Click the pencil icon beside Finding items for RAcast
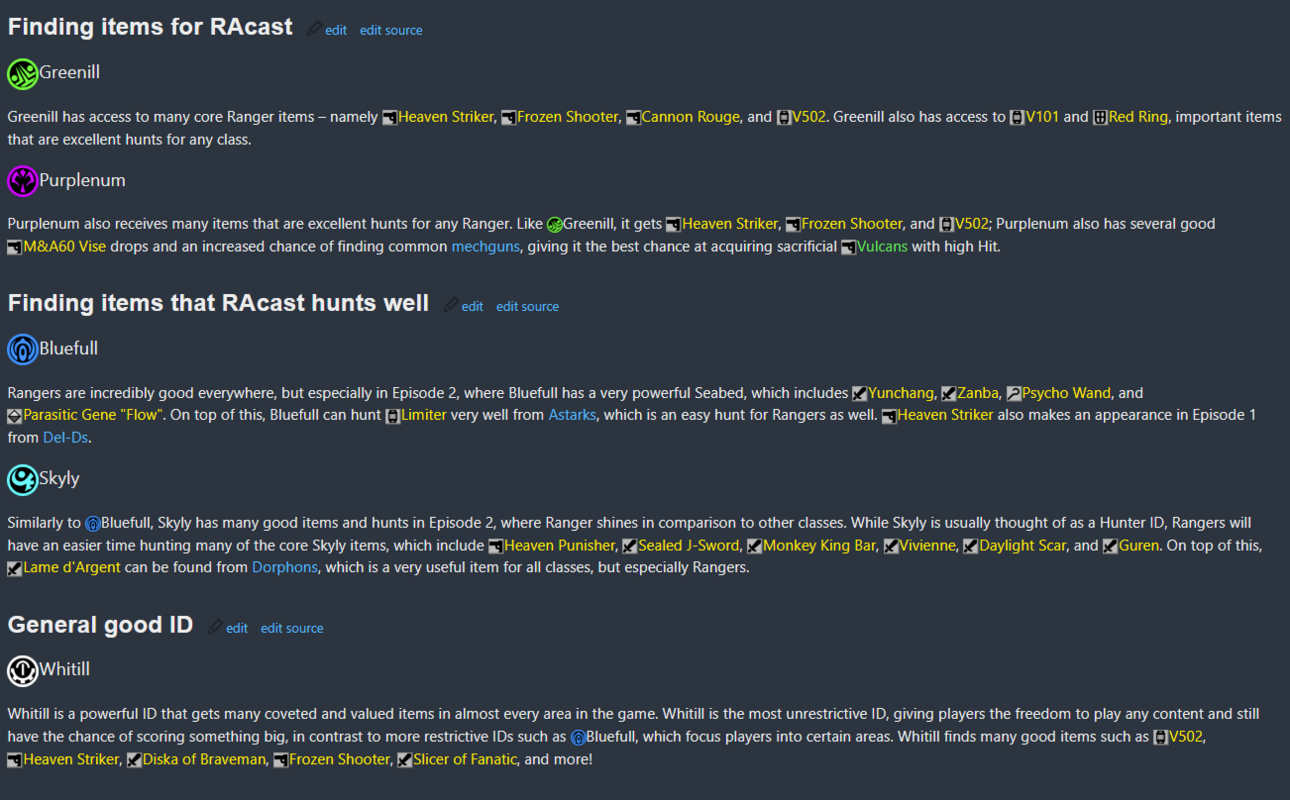 click(x=314, y=30)
